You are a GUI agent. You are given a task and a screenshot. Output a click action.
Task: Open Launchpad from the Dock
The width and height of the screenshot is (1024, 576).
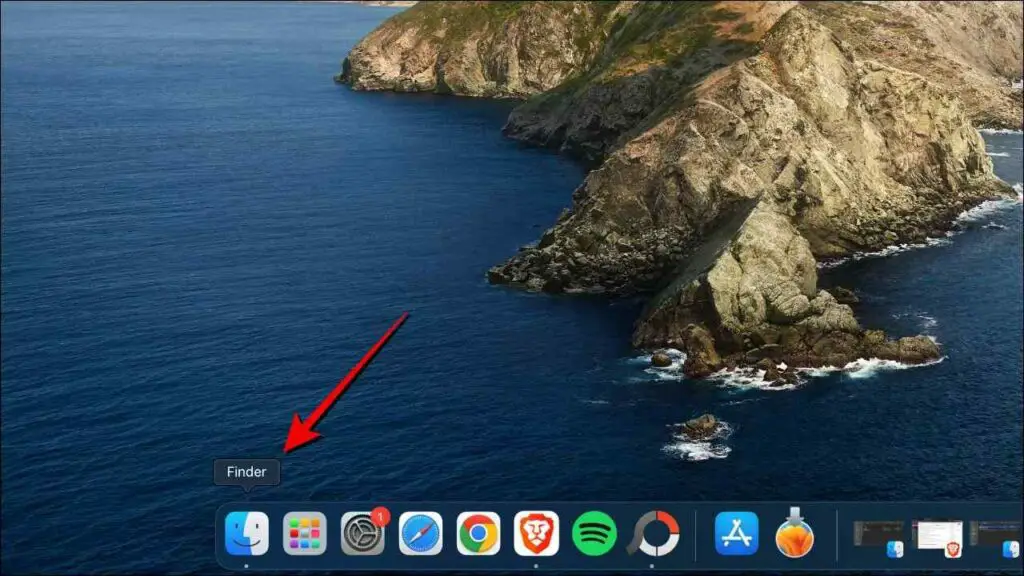pyautogui.click(x=304, y=534)
